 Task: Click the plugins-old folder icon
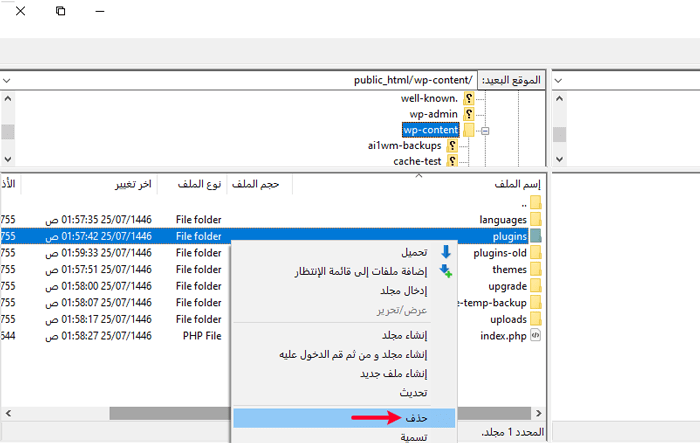point(536,253)
